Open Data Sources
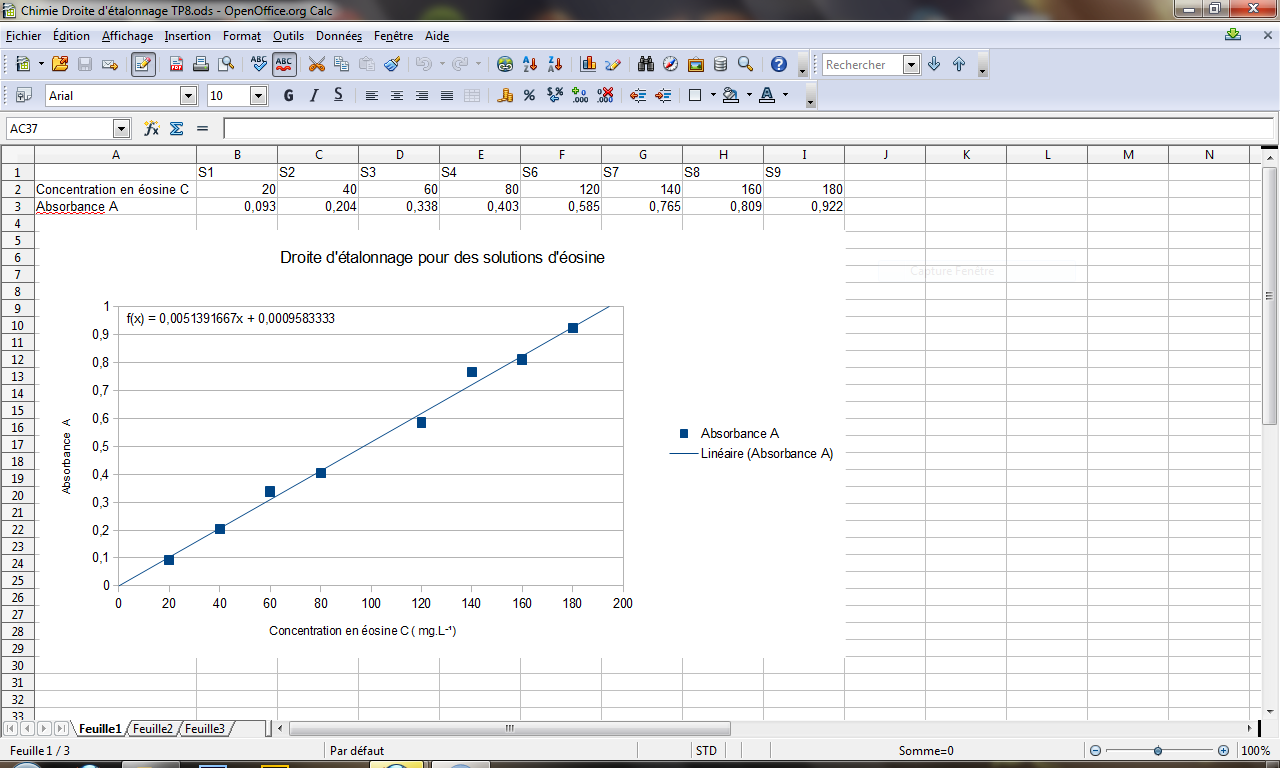 pyautogui.click(x=721, y=64)
